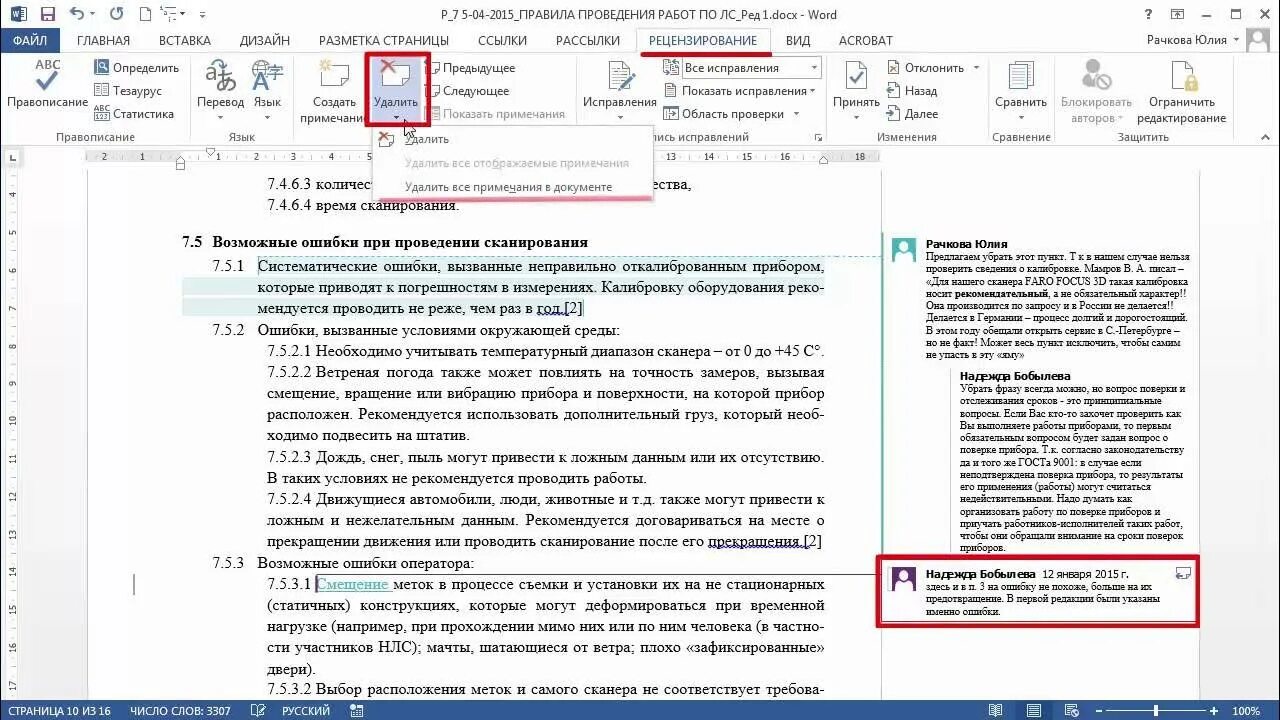The width and height of the screenshot is (1280, 720).
Task: Open Область проверки reviewing pane
Action: (x=732, y=114)
